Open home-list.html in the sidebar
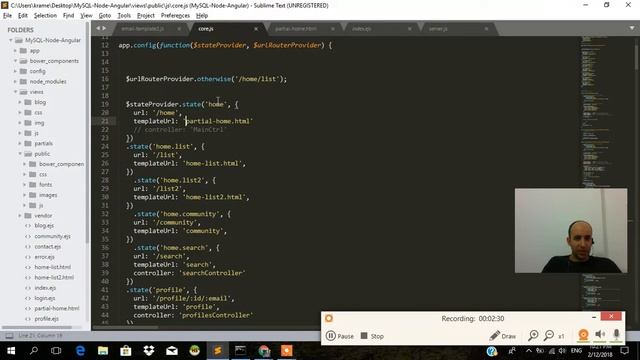The image size is (640, 360). tap(52, 267)
